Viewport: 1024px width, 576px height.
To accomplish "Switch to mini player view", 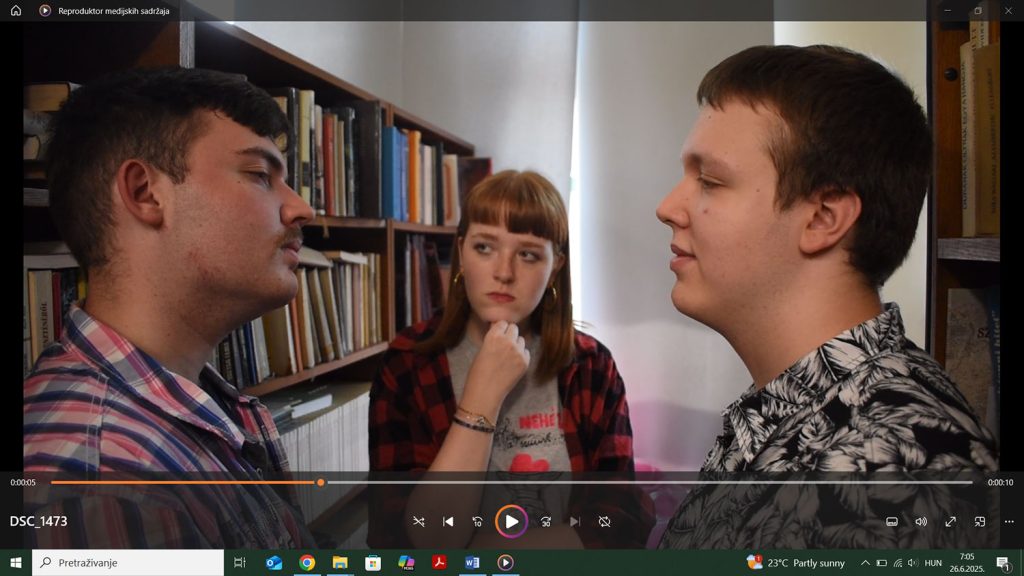I will 980,521.
